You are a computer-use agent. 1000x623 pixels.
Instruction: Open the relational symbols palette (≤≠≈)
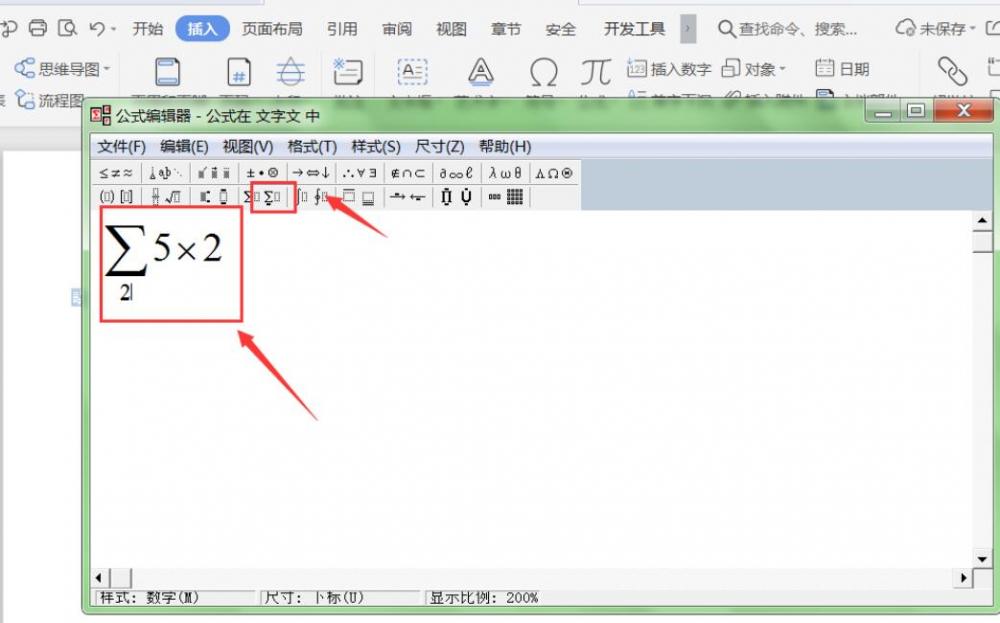click(116, 173)
